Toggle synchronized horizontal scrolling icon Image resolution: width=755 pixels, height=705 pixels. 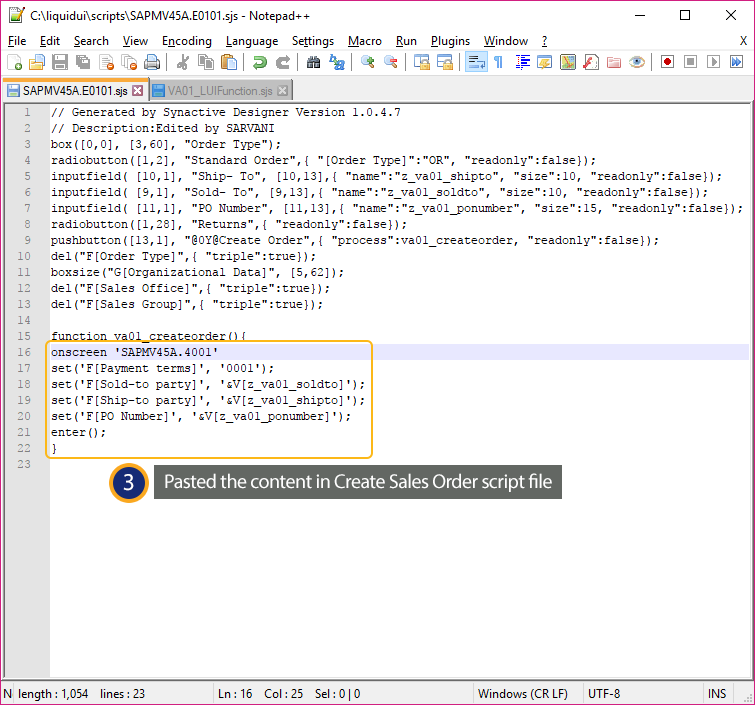coord(444,62)
